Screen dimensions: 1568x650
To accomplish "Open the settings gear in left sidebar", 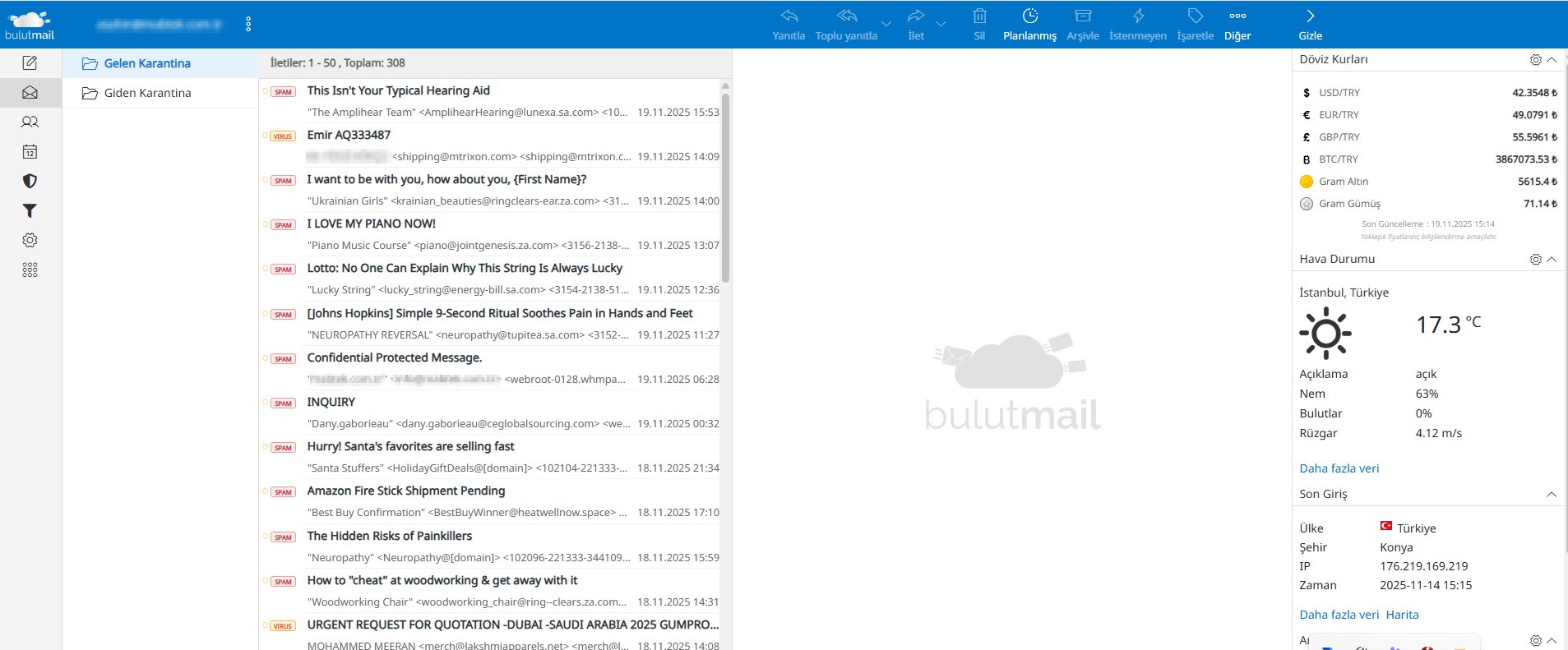I will pos(30,240).
